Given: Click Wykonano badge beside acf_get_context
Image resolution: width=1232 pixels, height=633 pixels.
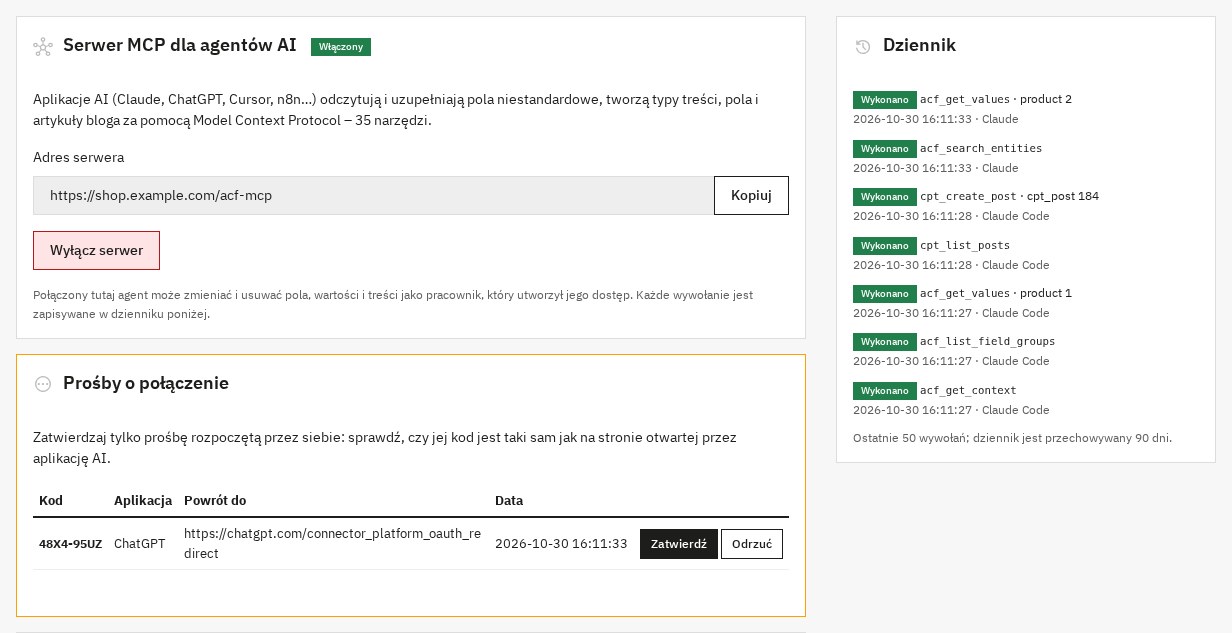Looking at the screenshot, I should (884, 391).
